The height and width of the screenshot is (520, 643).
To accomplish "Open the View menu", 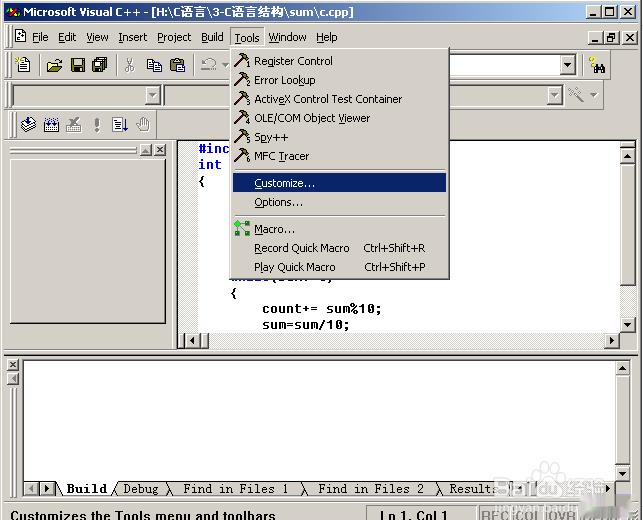I will pyautogui.click(x=97, y=37).
